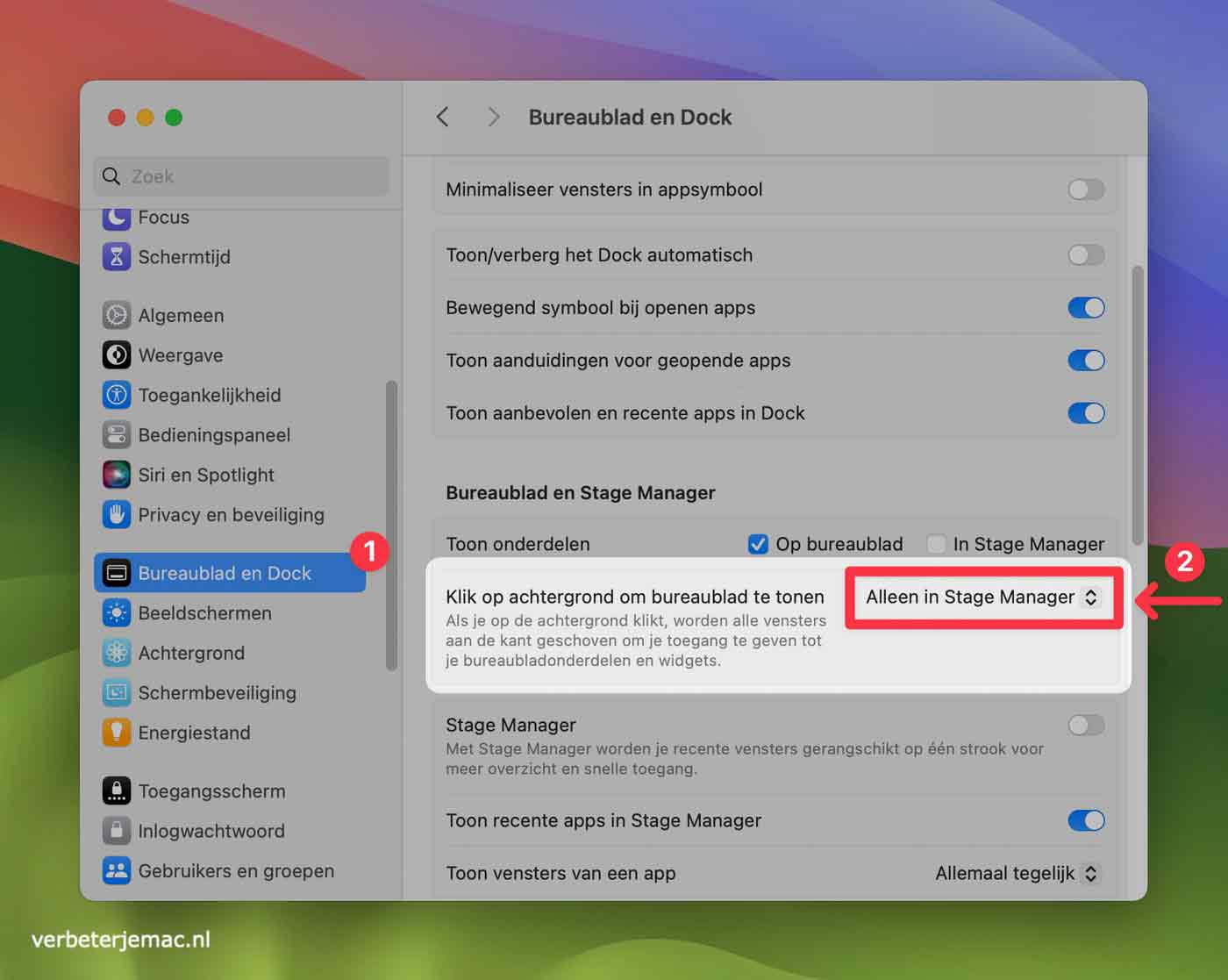Enable the Stage Manager toggle switch
This screenshot has width=1228, height=980.
point(1086,726)
